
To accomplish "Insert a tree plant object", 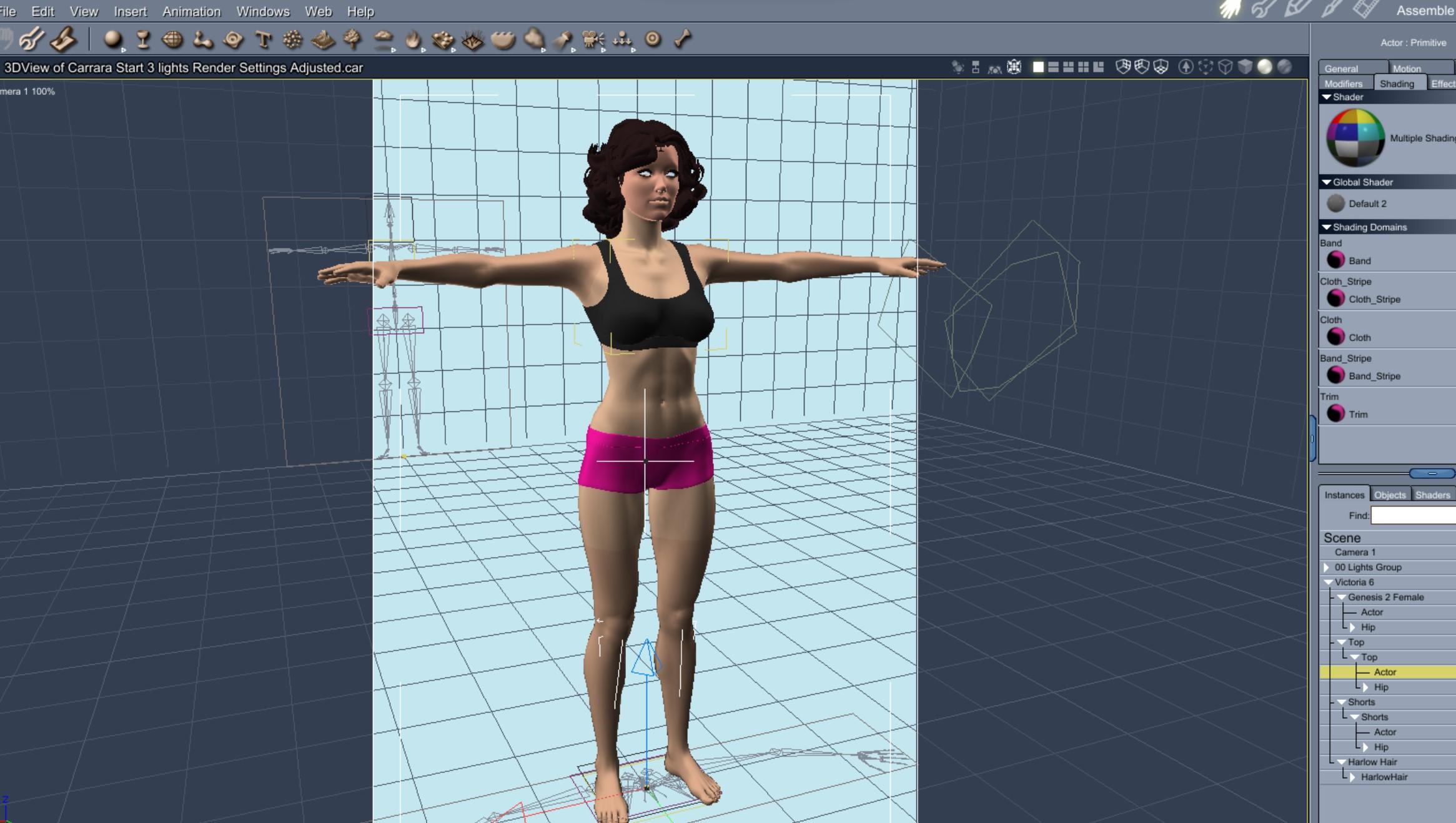I will [353, 39].
